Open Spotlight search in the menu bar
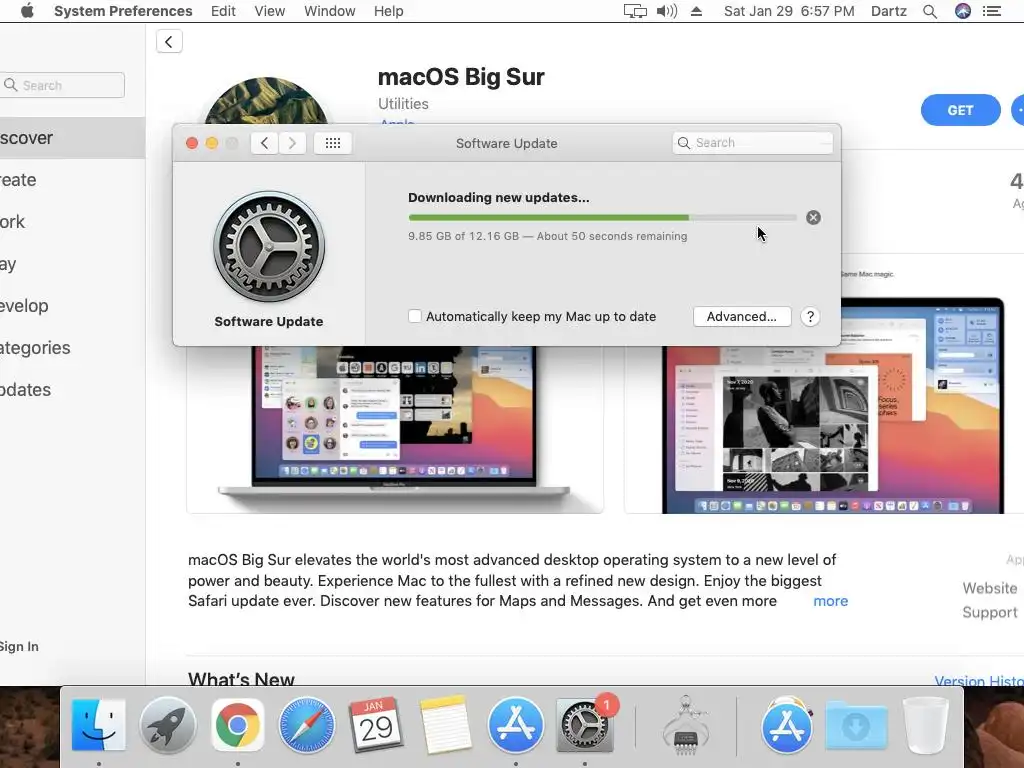The width and height of the screenshot is (1024, 768). (930, 11)
